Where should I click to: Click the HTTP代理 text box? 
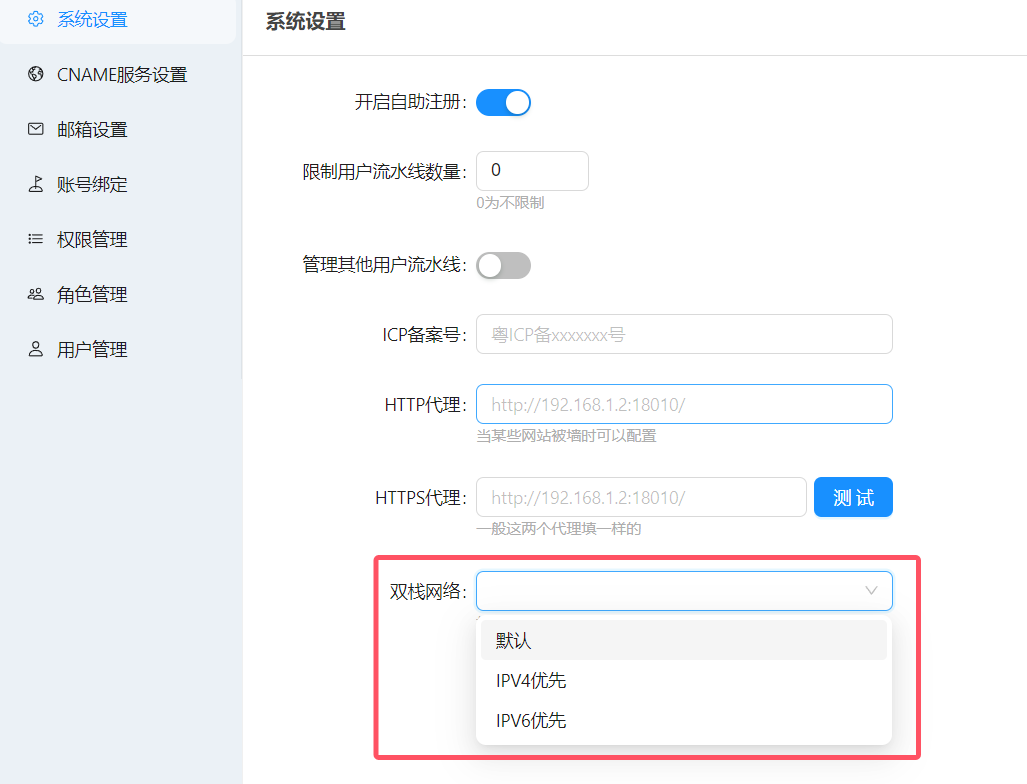684,404
